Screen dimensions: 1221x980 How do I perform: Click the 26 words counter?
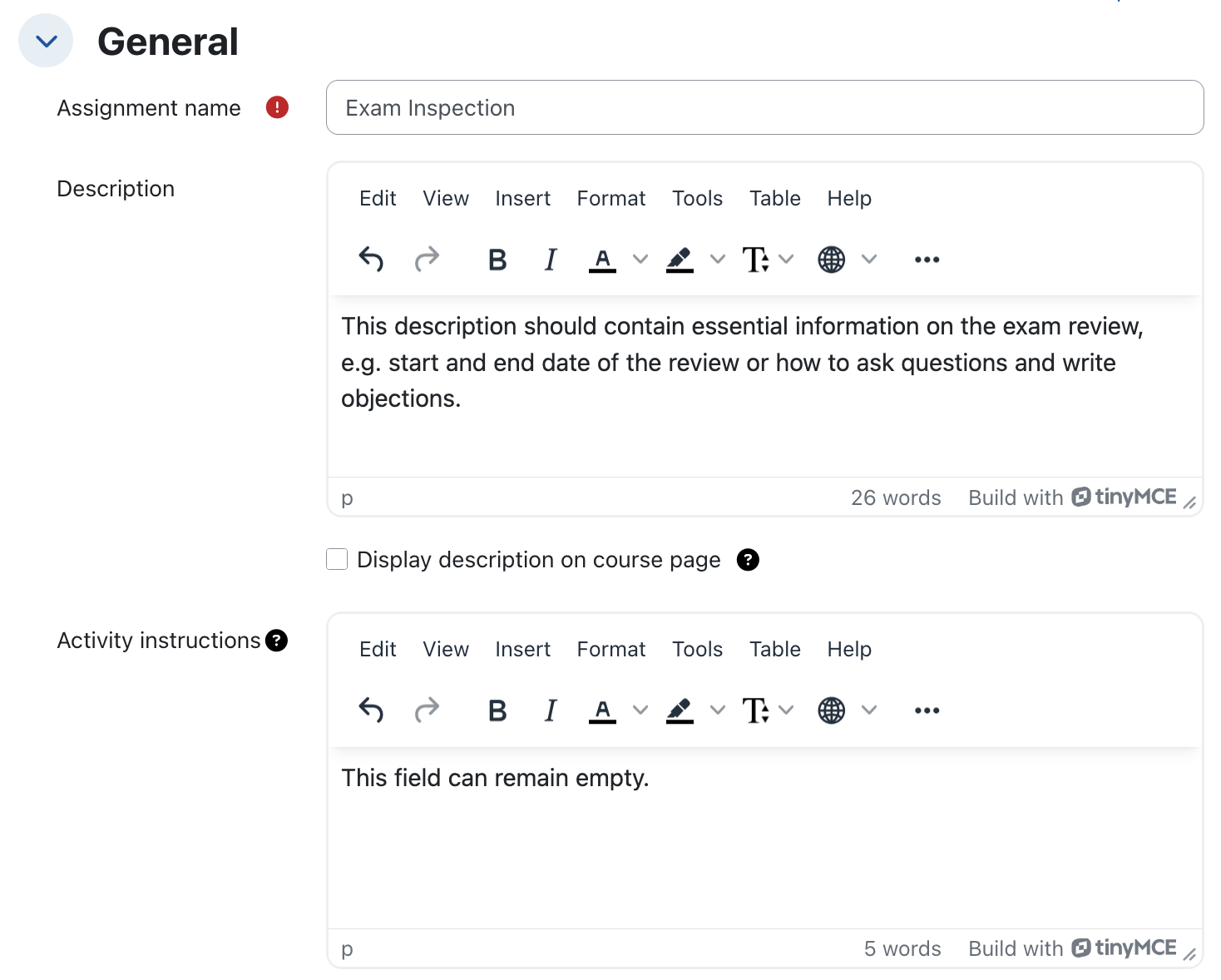(x=896, y=497)
